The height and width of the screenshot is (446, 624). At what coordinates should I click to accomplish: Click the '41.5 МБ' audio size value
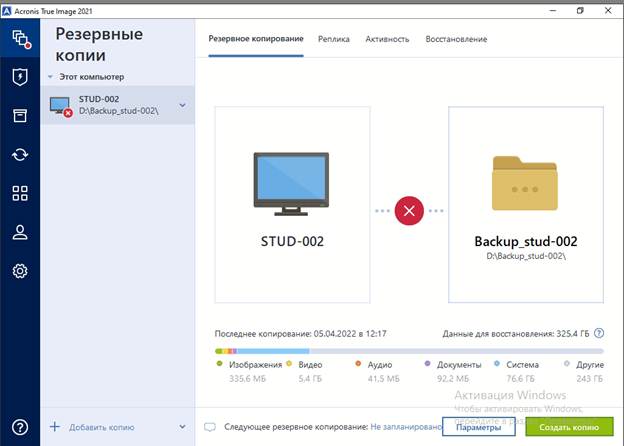tap(383, 379)
